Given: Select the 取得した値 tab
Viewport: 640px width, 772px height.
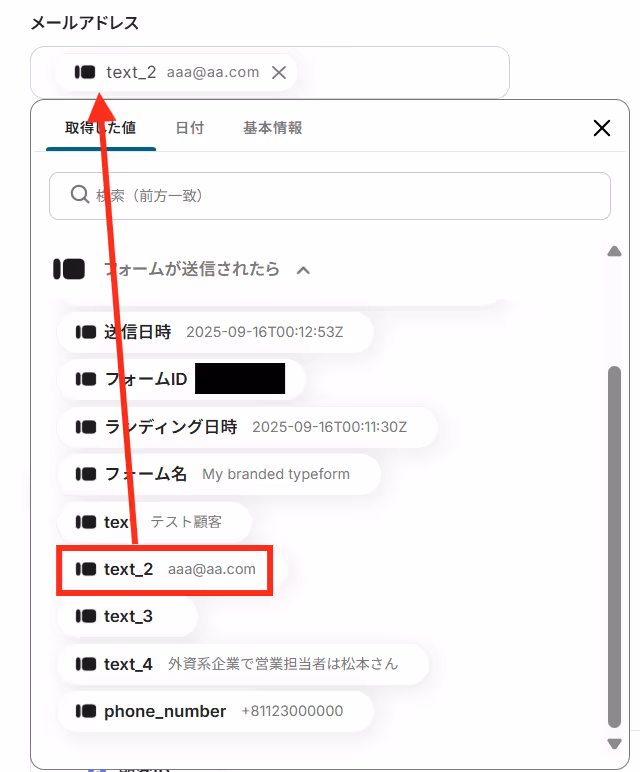Looking at the screenshot, I should 100,128.
